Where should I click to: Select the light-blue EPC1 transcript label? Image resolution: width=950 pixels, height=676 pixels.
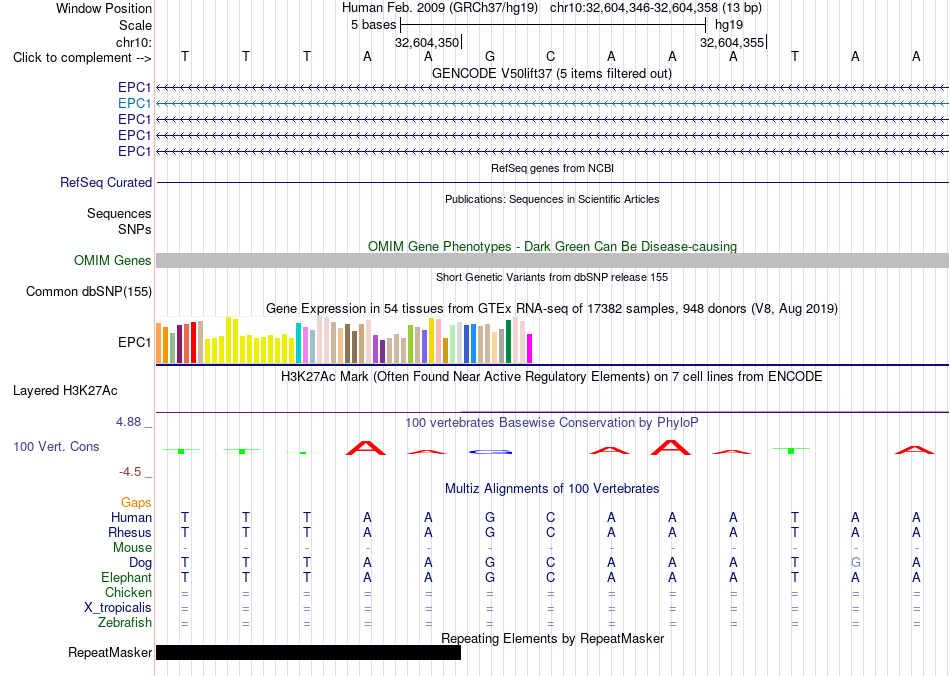click(x=135, y=104)
